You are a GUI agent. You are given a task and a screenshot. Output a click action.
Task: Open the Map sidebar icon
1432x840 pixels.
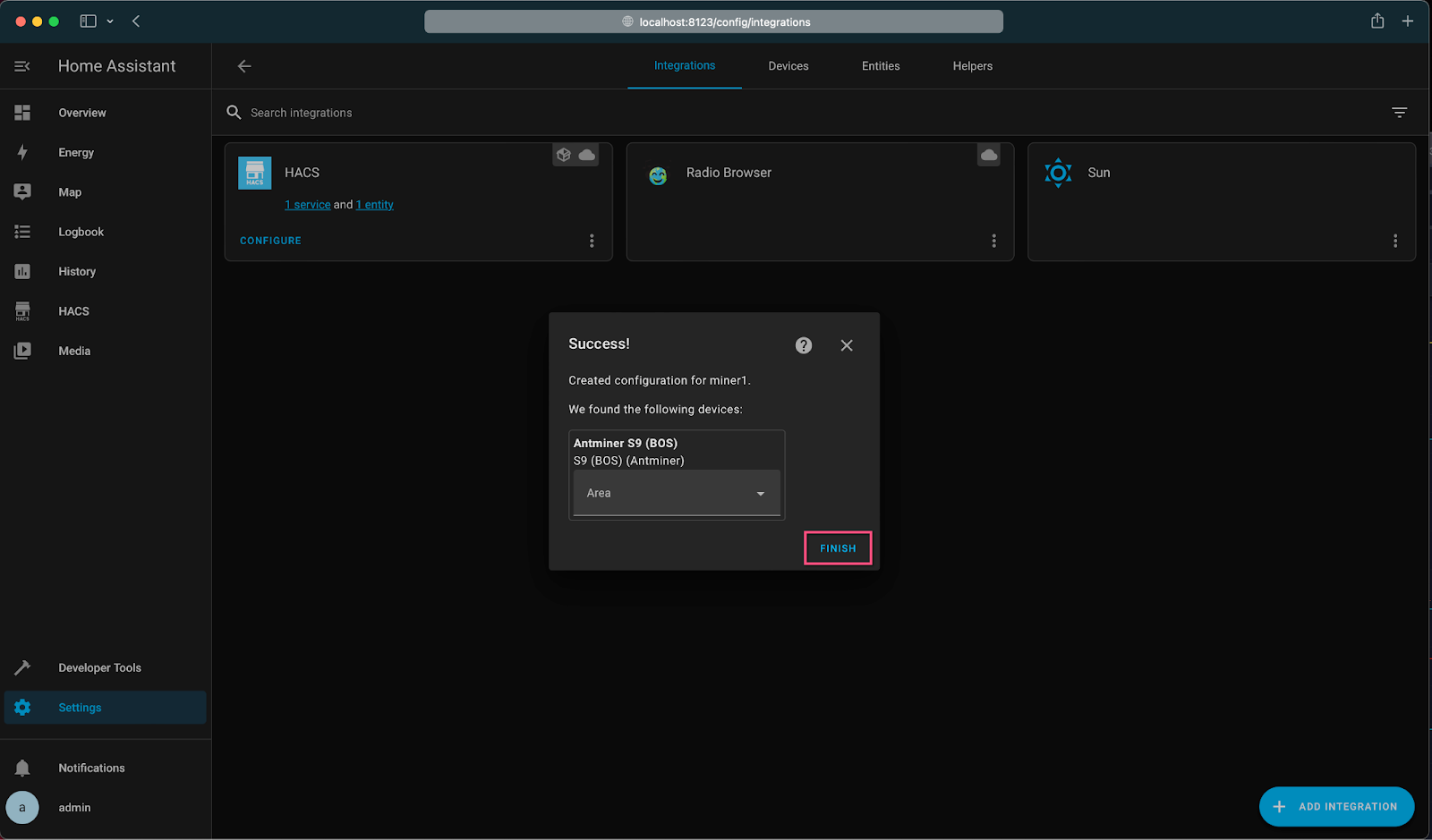click(x=22, y=191)
